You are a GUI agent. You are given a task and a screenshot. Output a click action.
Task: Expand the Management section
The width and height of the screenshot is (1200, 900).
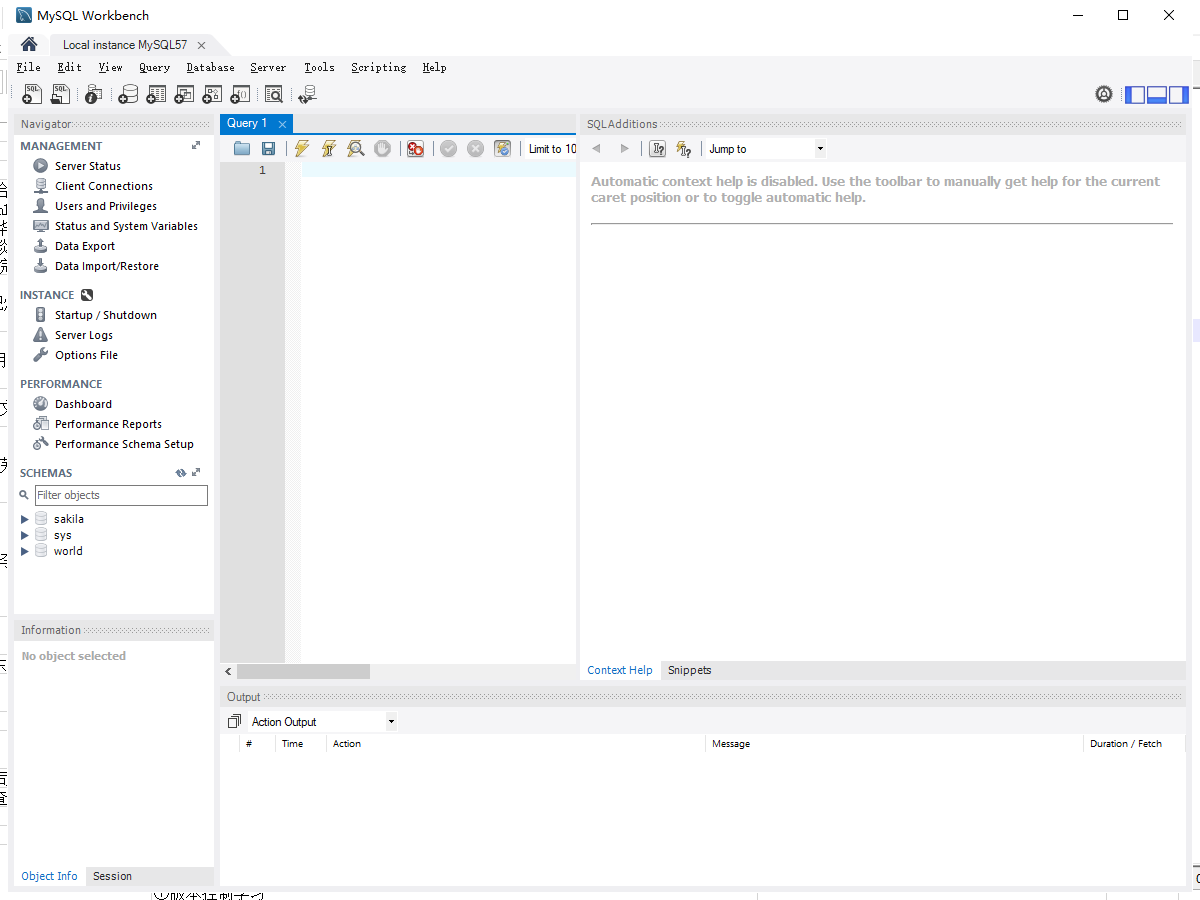[x=196, y=146]
